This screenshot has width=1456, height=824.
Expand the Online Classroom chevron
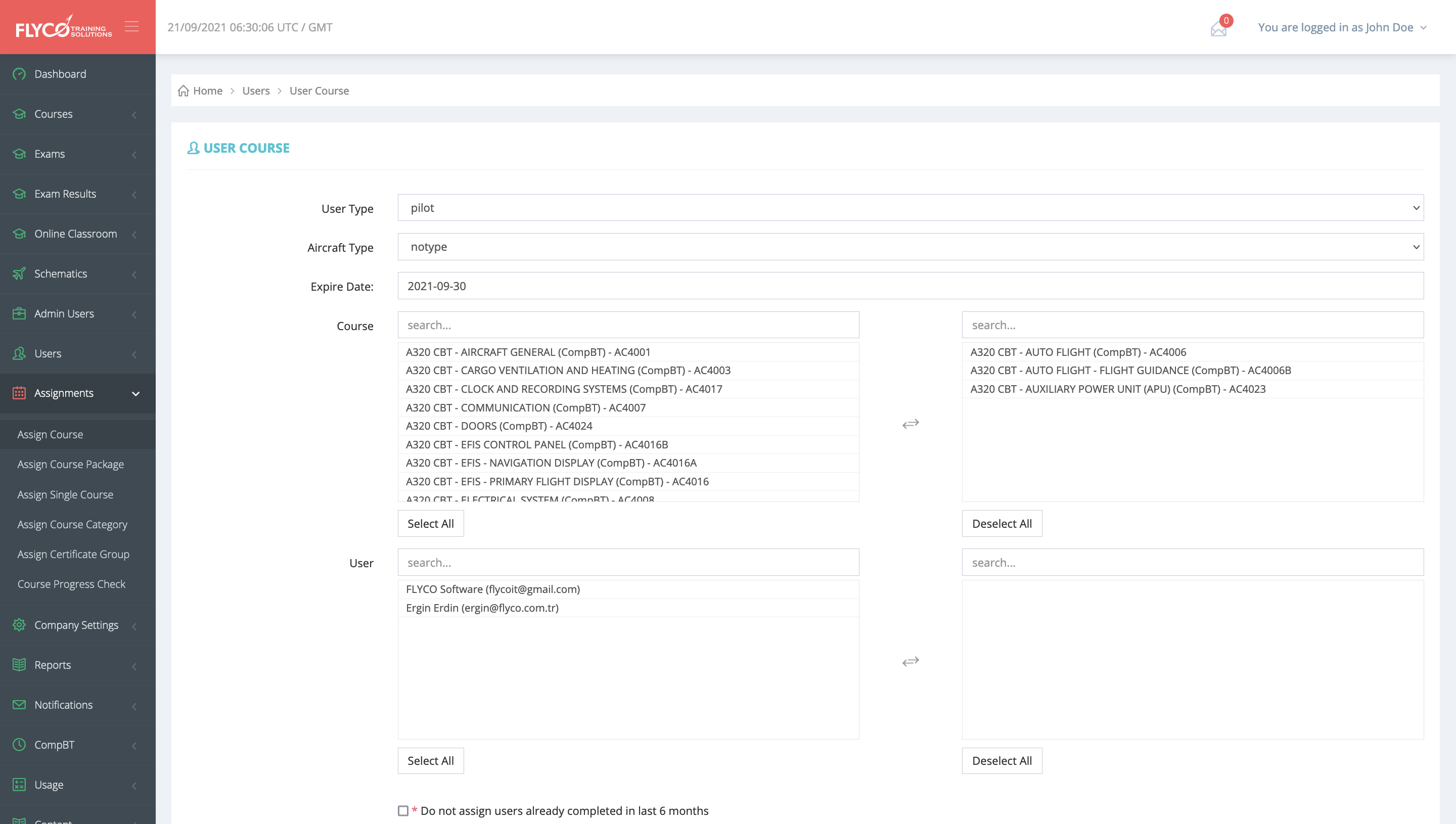(134, 235)
